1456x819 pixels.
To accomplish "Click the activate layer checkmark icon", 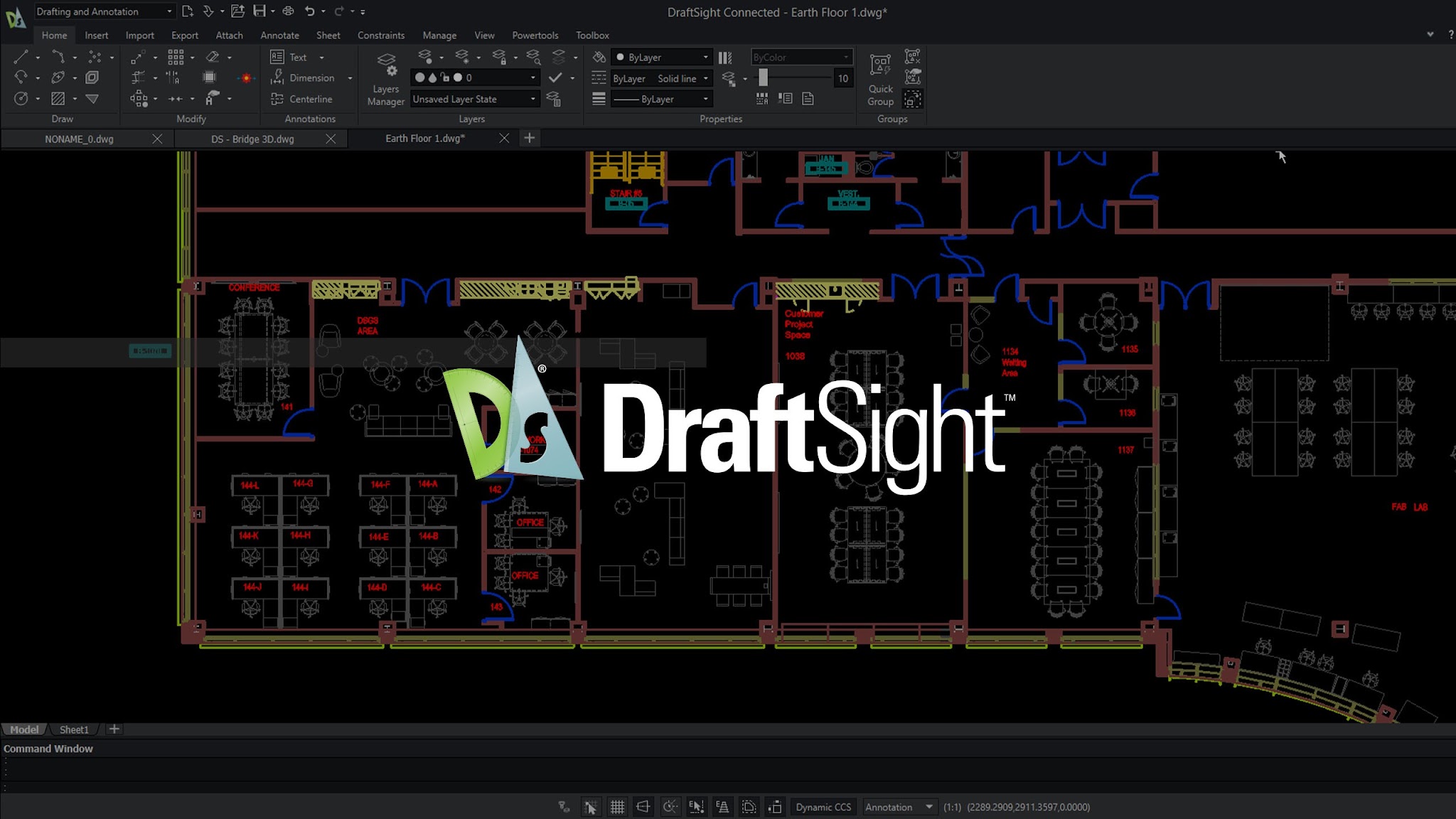I will tap(555, 77).
